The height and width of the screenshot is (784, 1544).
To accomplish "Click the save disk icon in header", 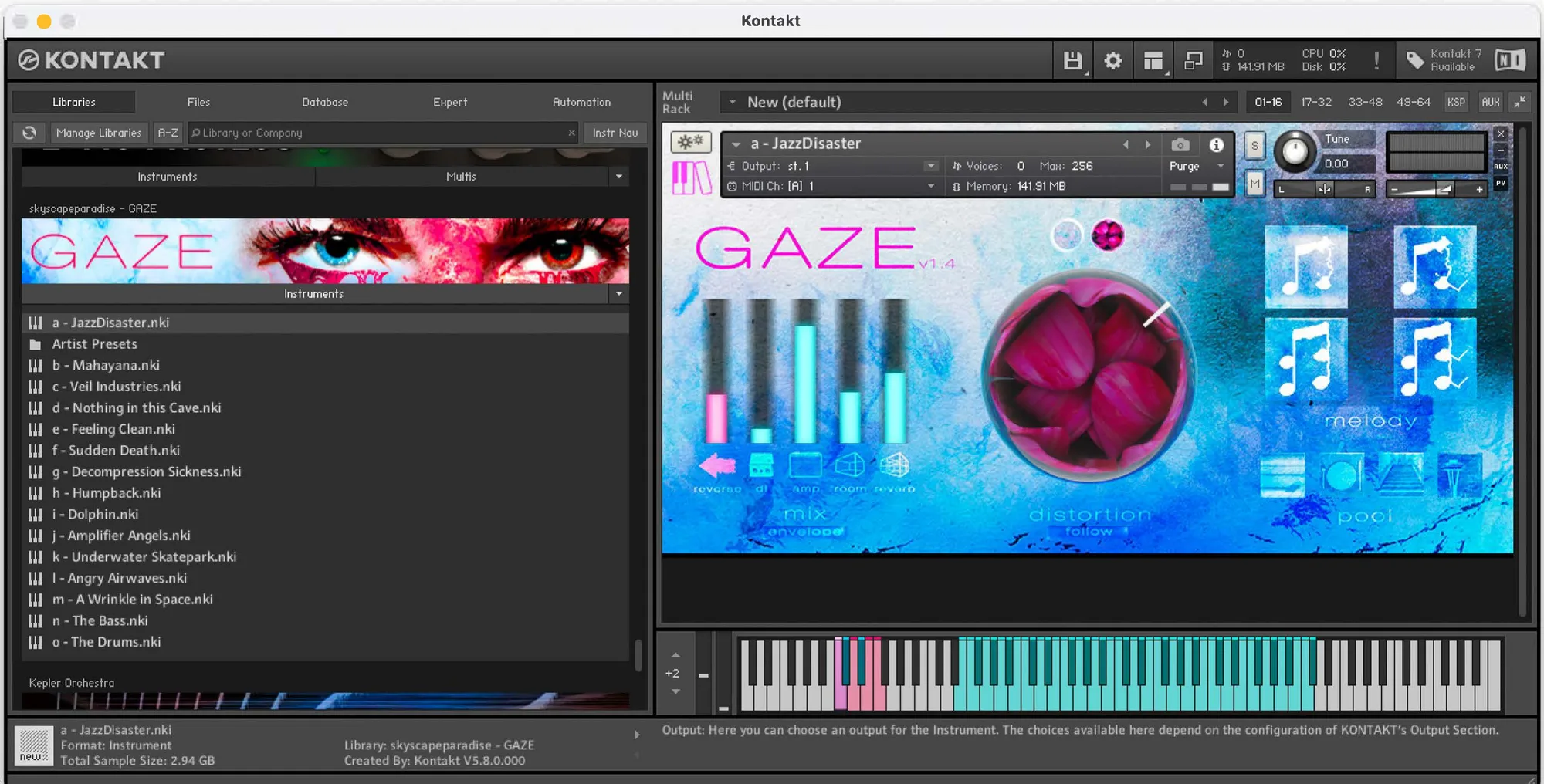I will coord(1073,61).
